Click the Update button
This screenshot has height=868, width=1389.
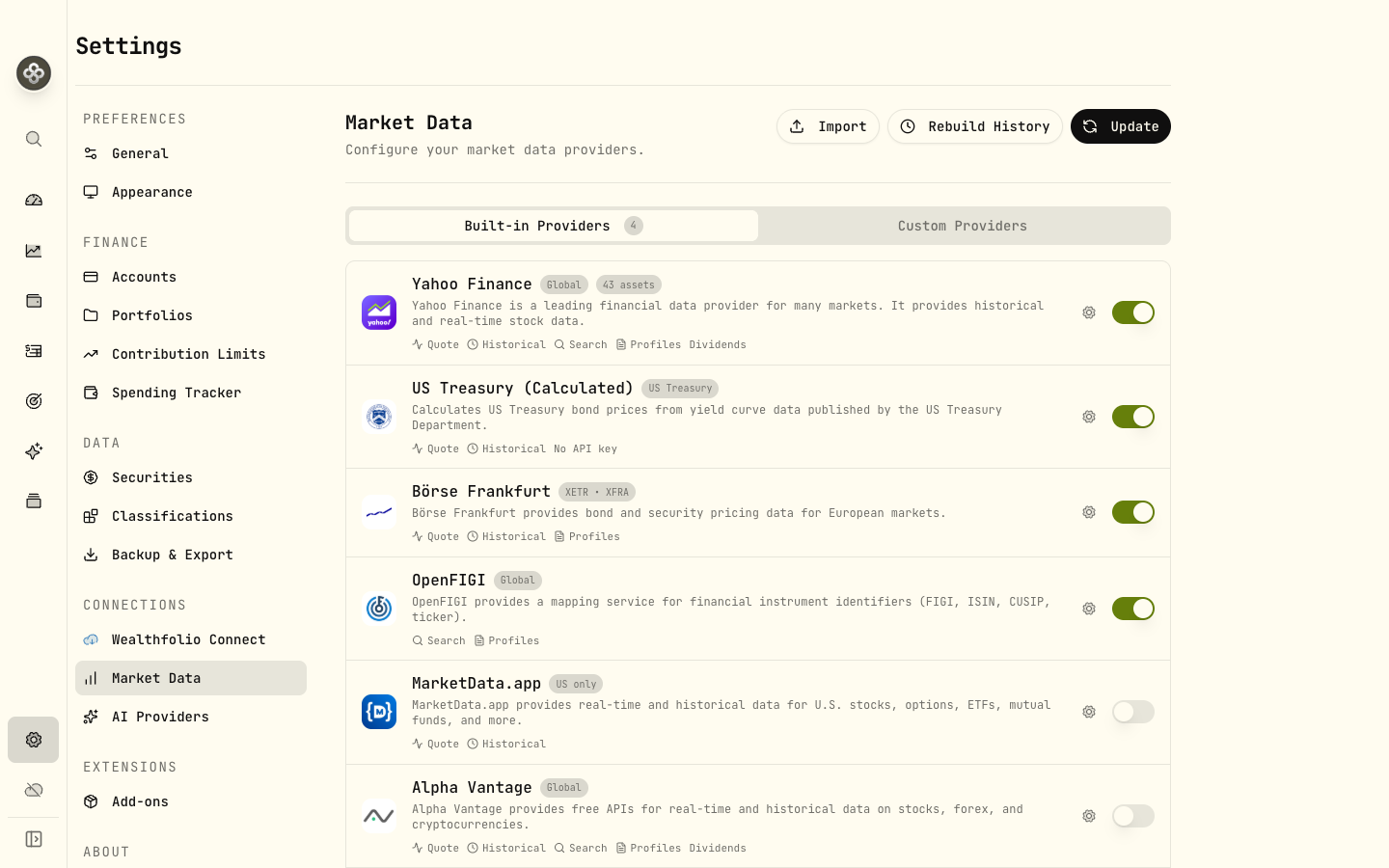(x=1121, y=126)
